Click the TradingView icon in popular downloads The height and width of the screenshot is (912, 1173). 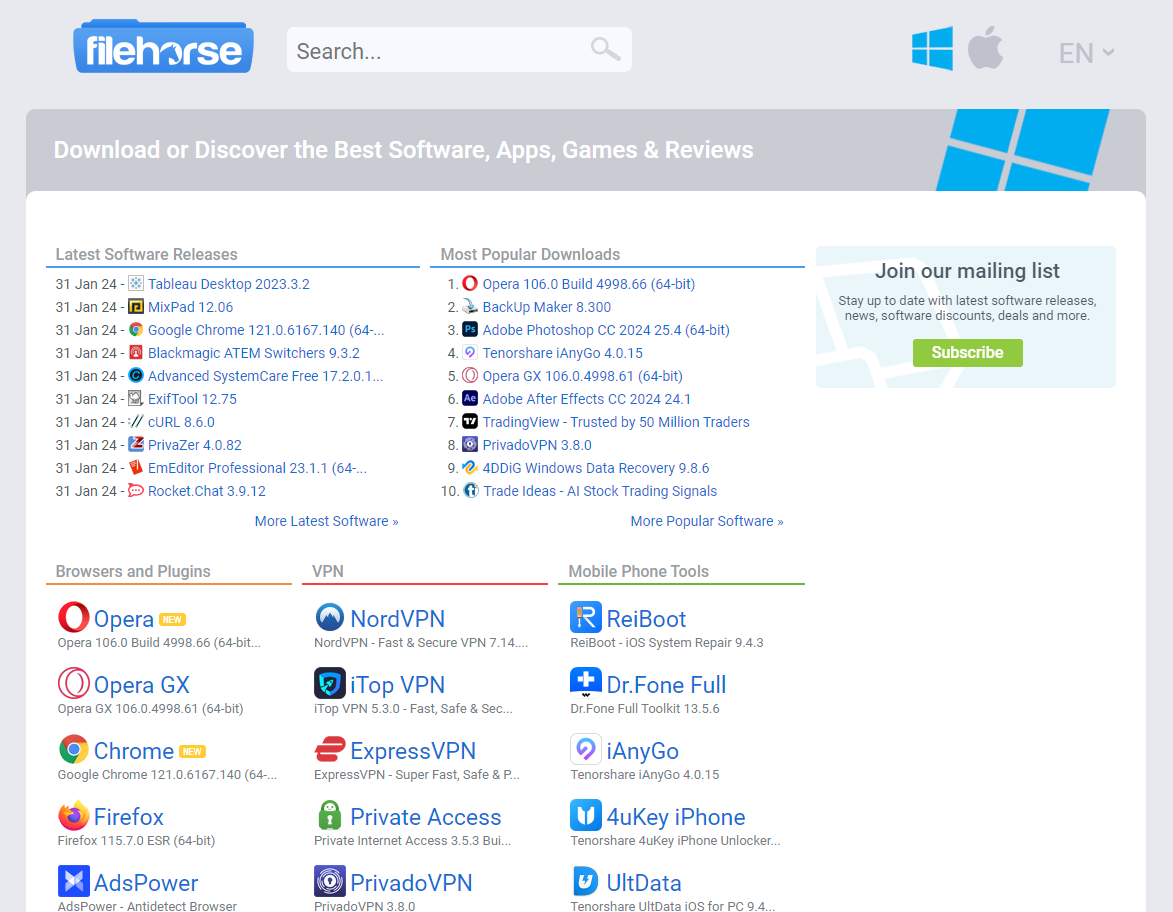coord(470,422)
